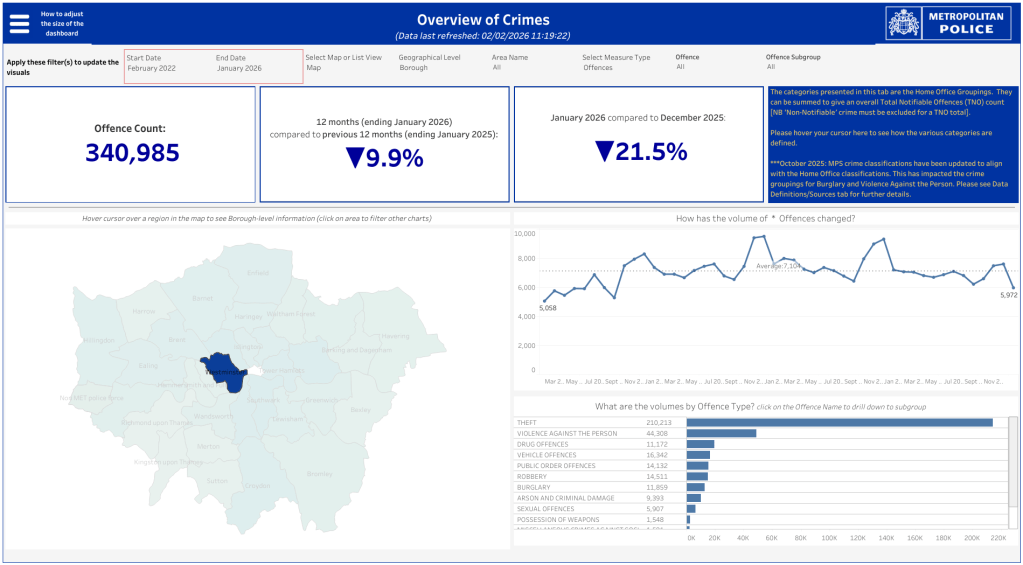
Task: Open the End Date dropdown
Action: point(239,68)
